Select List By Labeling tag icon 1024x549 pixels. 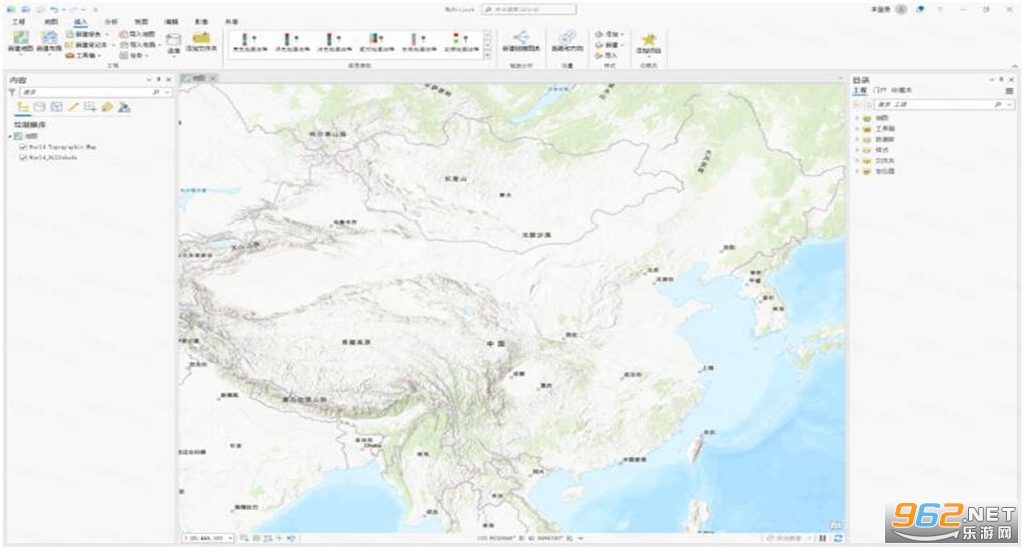107,107
